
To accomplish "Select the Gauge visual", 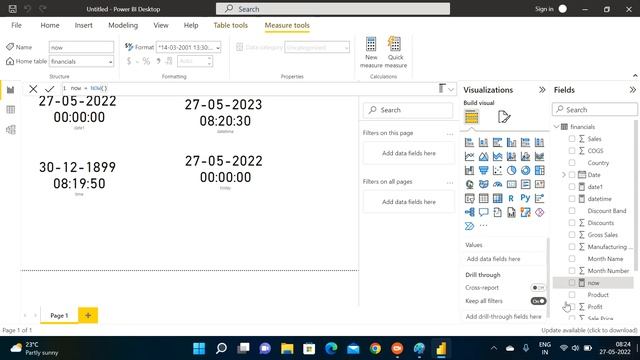I will coord(498,184).
